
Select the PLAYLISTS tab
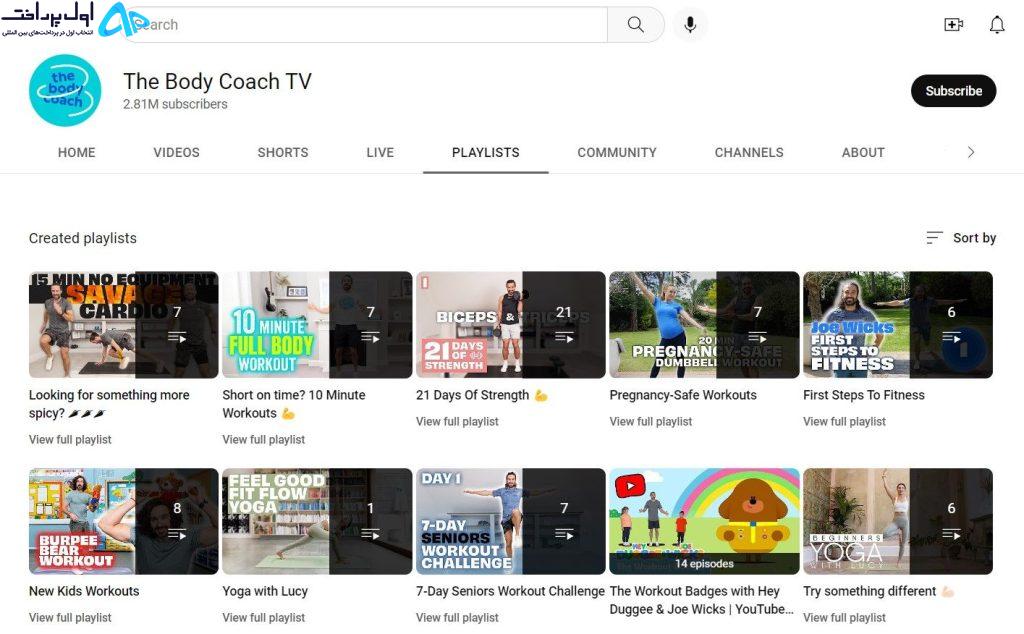click(486, 152)
